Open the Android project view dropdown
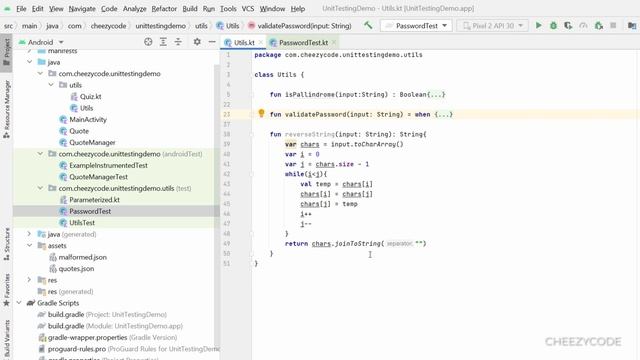 click(41, 42)
